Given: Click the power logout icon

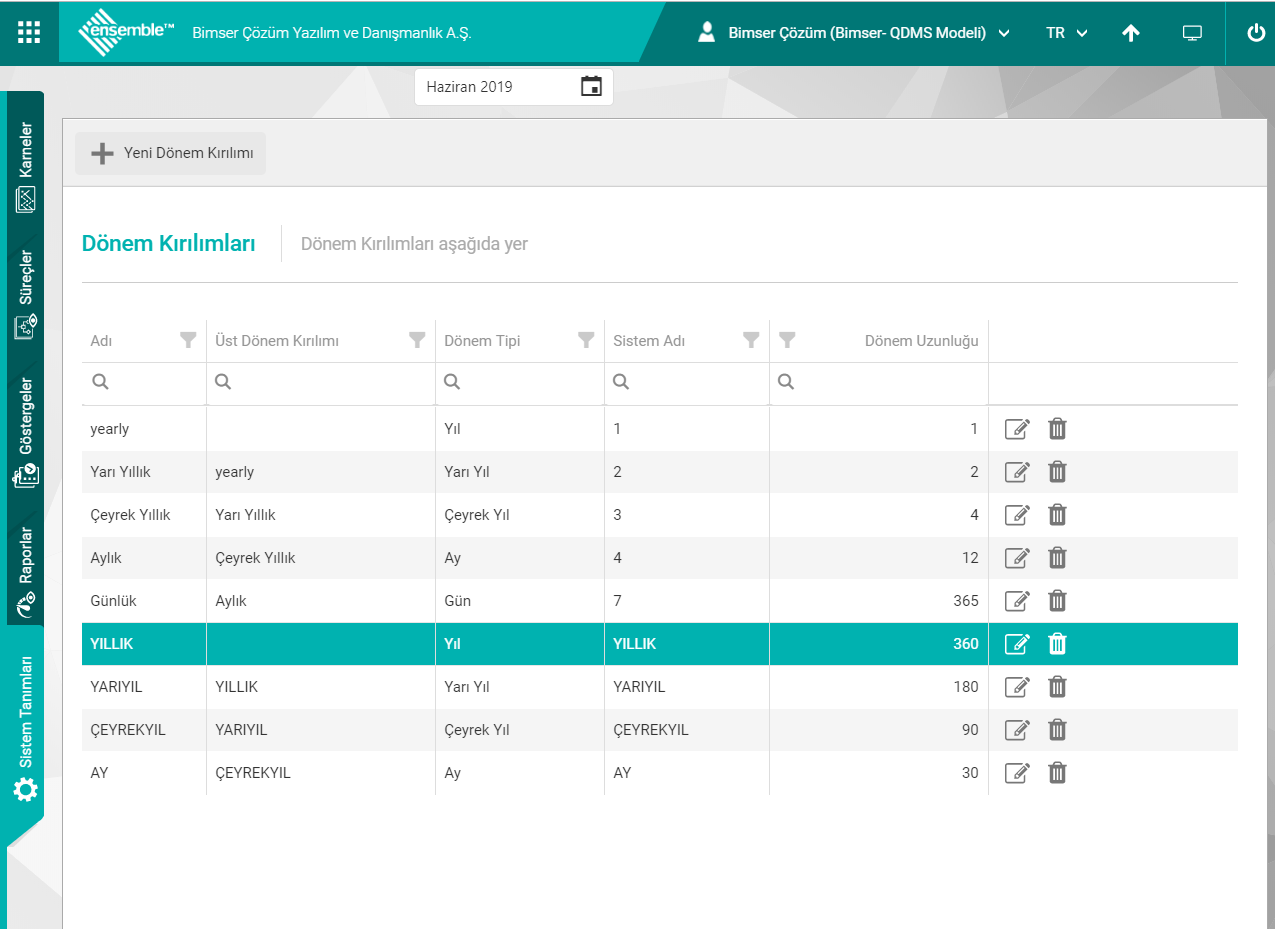Looking at the screenshot, I should point(1256,32).
